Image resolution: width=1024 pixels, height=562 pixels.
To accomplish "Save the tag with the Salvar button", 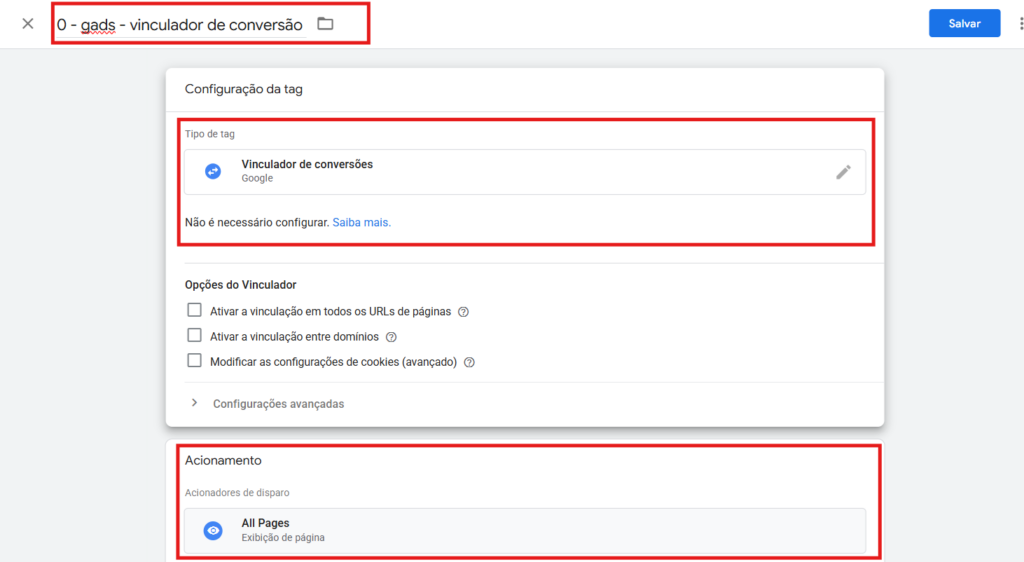I will click(x=964, y=23).
